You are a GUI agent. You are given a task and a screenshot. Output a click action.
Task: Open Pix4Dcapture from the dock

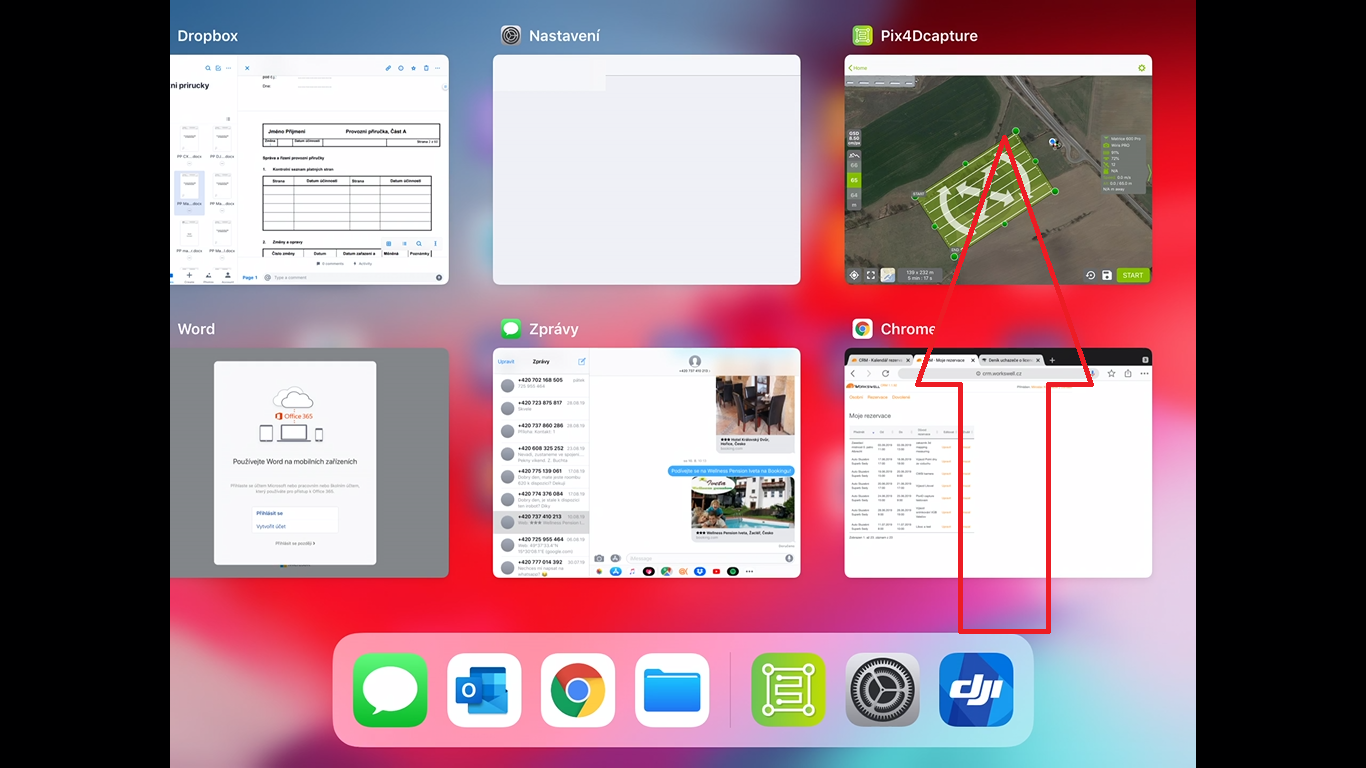[x=788, y=690]
